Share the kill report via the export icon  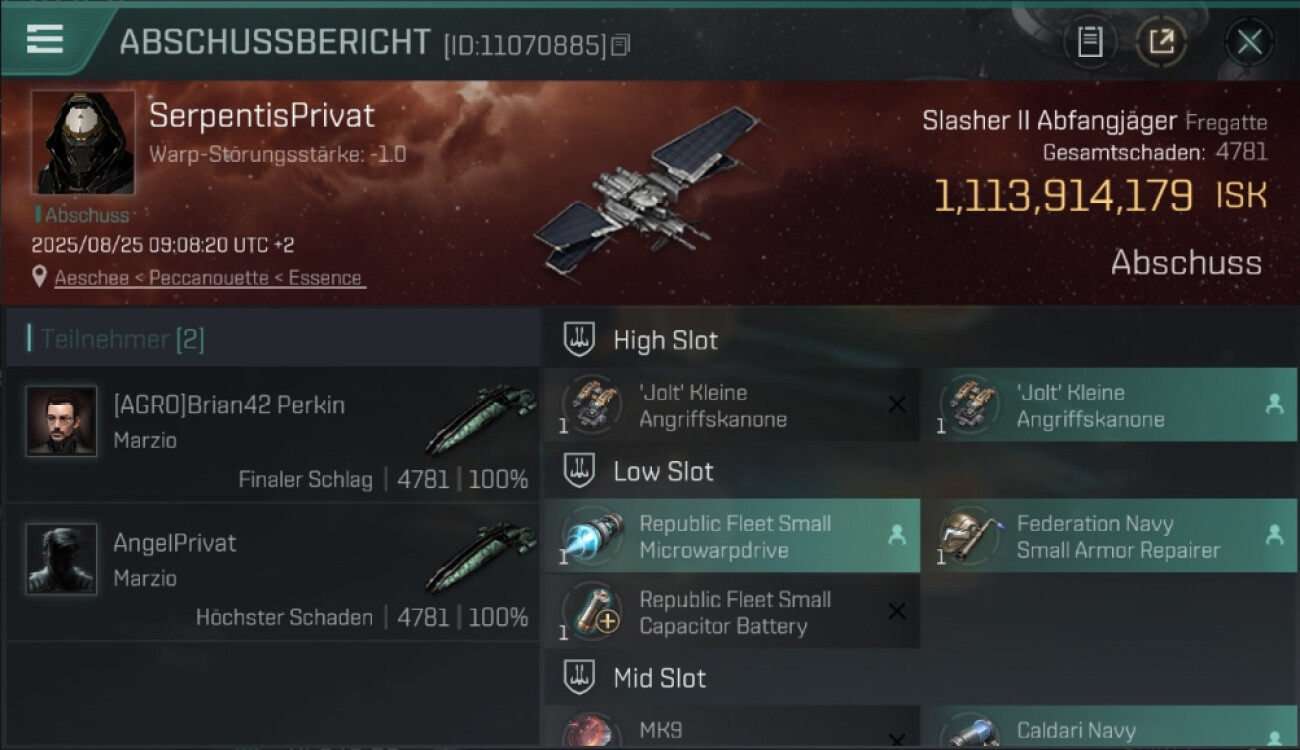tap(1161, 42)
